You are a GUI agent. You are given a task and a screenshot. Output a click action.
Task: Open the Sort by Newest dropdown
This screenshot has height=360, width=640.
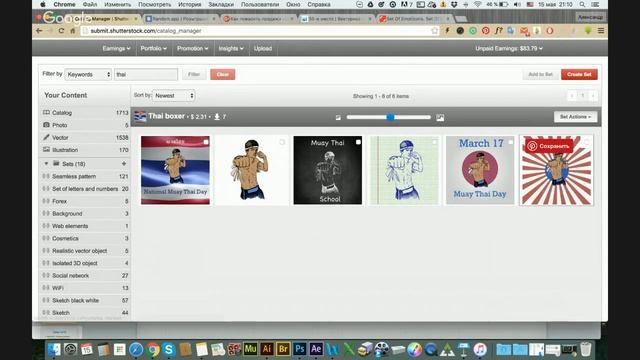pyautogui.click(x=174, y=96)
